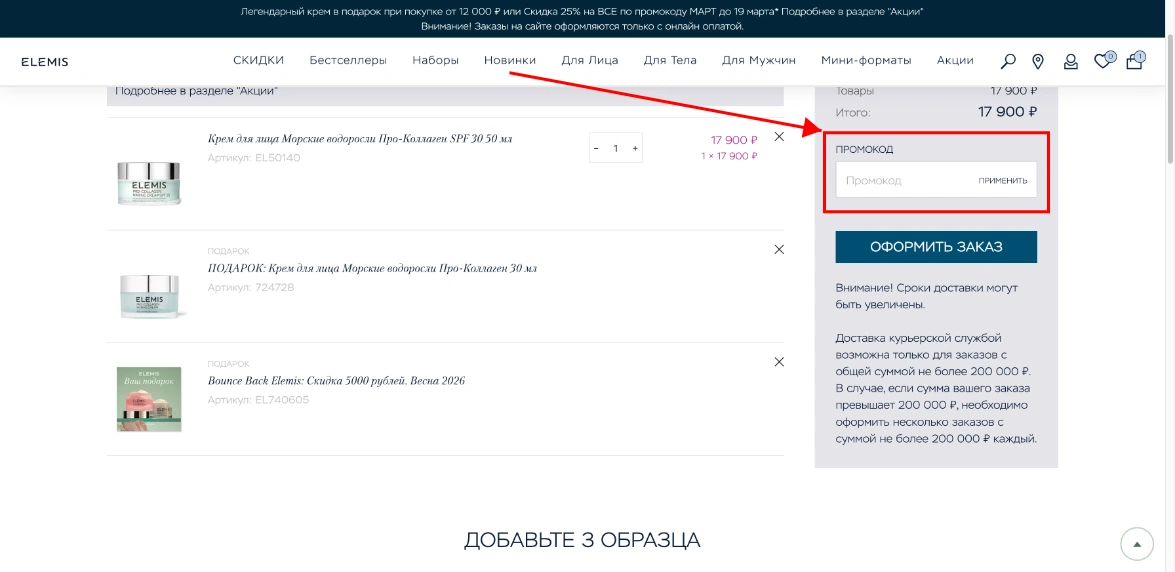Open the Bounce Back Elemis discount link
Screen dimensions: 1175x572
coord(336,381)
